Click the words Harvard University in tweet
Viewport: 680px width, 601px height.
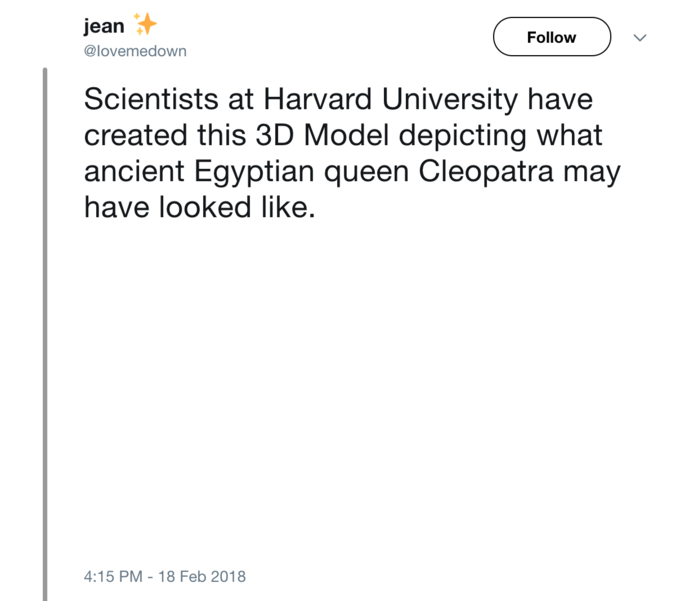[x=391, y=99]
